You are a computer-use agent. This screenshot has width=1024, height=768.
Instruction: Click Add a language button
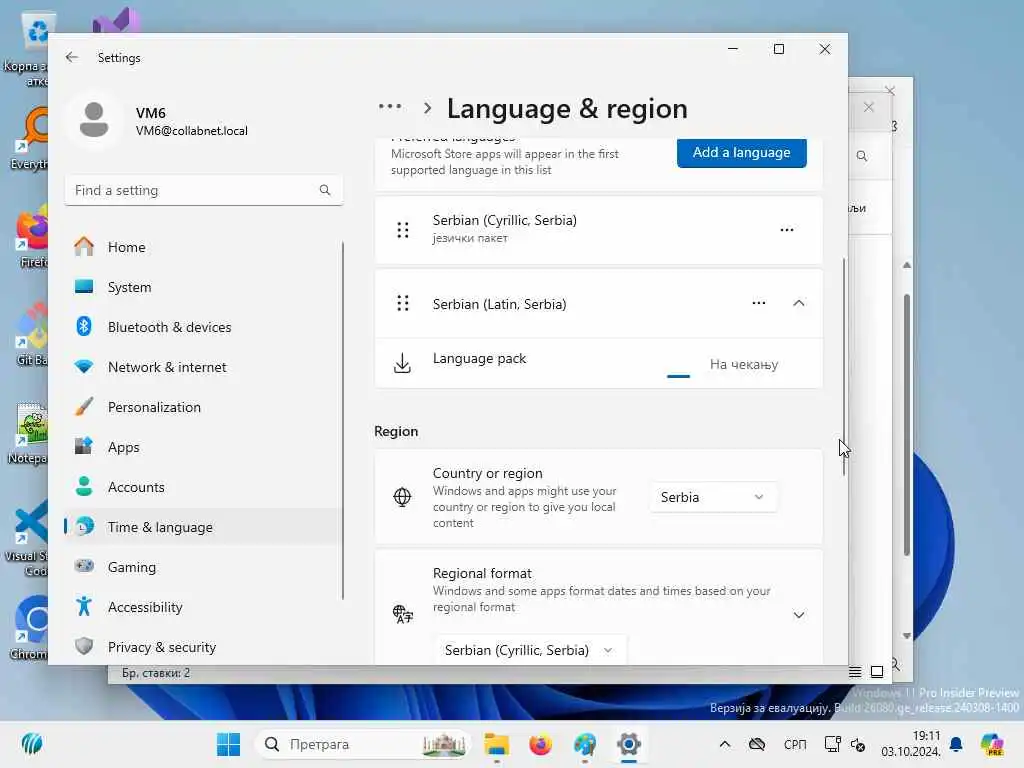pos(741,153)
